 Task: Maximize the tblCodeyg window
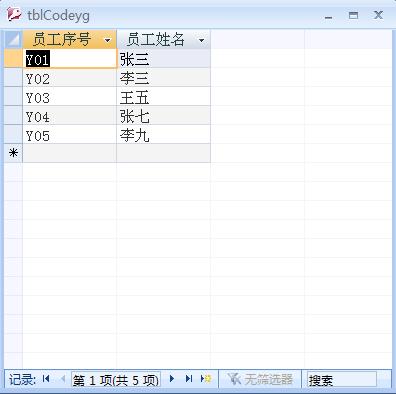click(x=353, y=15)
